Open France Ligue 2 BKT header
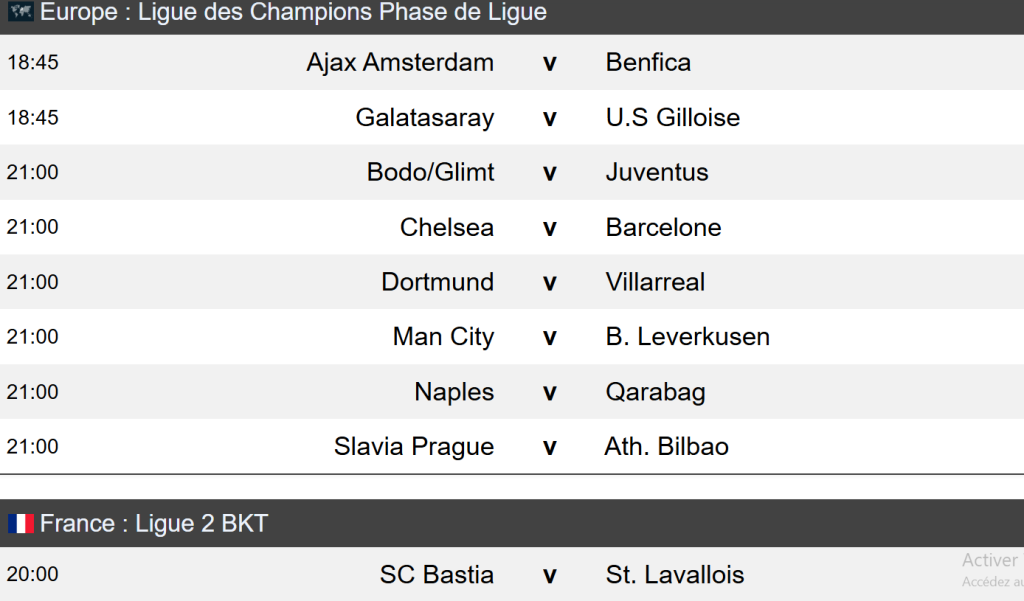This screenshot has height=601, width=1024. point(153,523)
